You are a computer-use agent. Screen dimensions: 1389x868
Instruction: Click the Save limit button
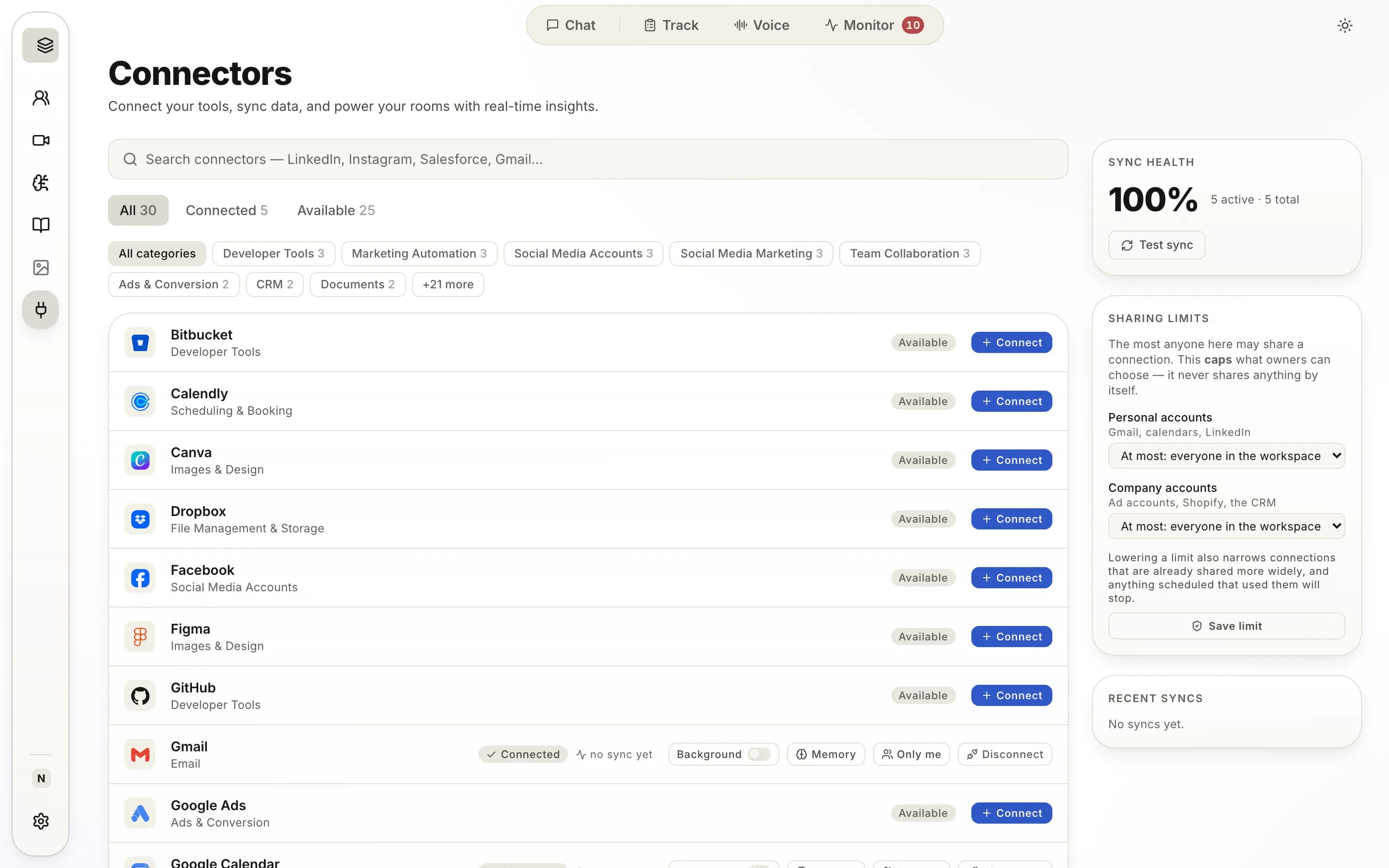point(1226,626)
